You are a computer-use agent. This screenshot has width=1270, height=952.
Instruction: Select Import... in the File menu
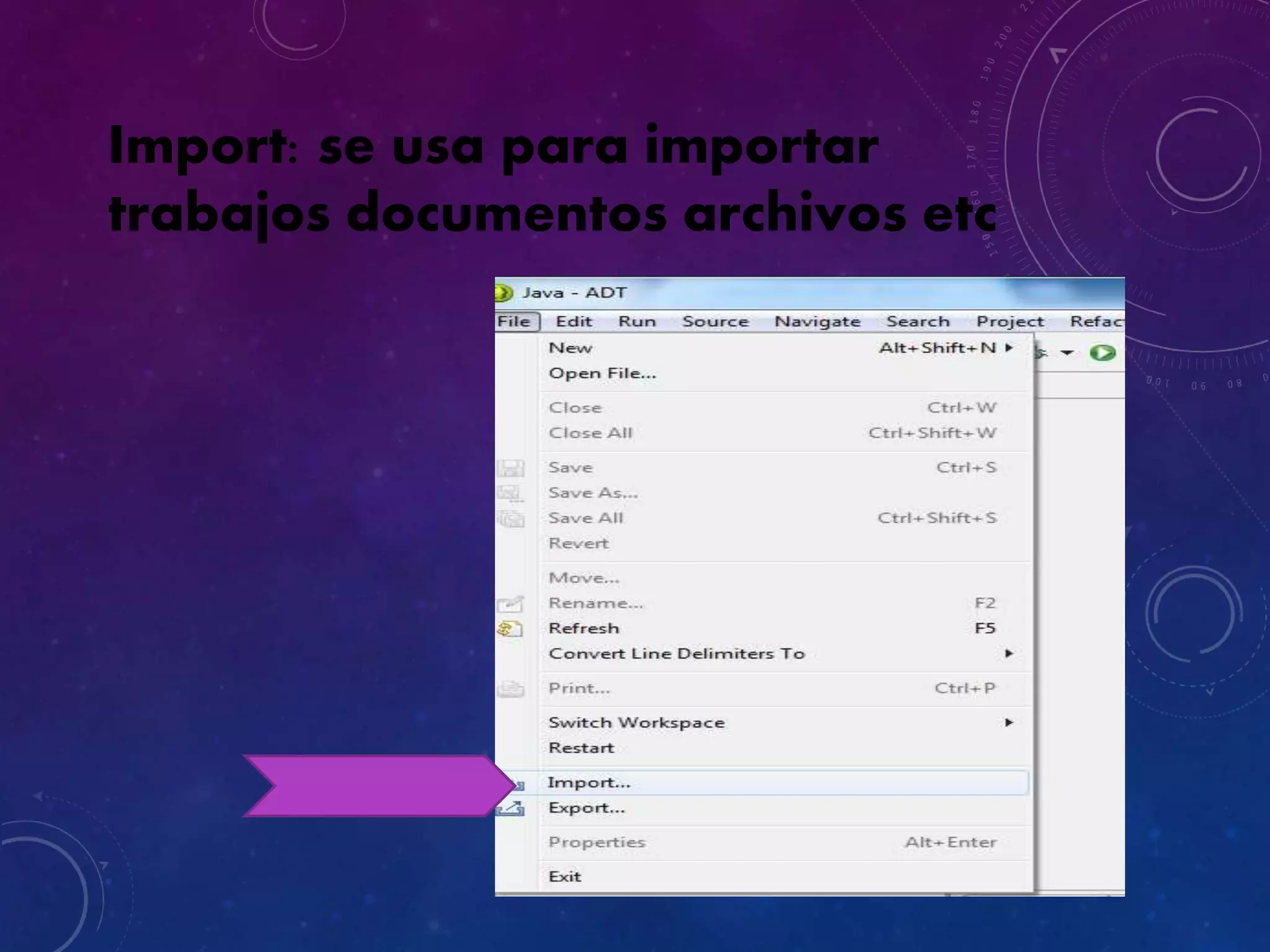(x=784, y=783)
